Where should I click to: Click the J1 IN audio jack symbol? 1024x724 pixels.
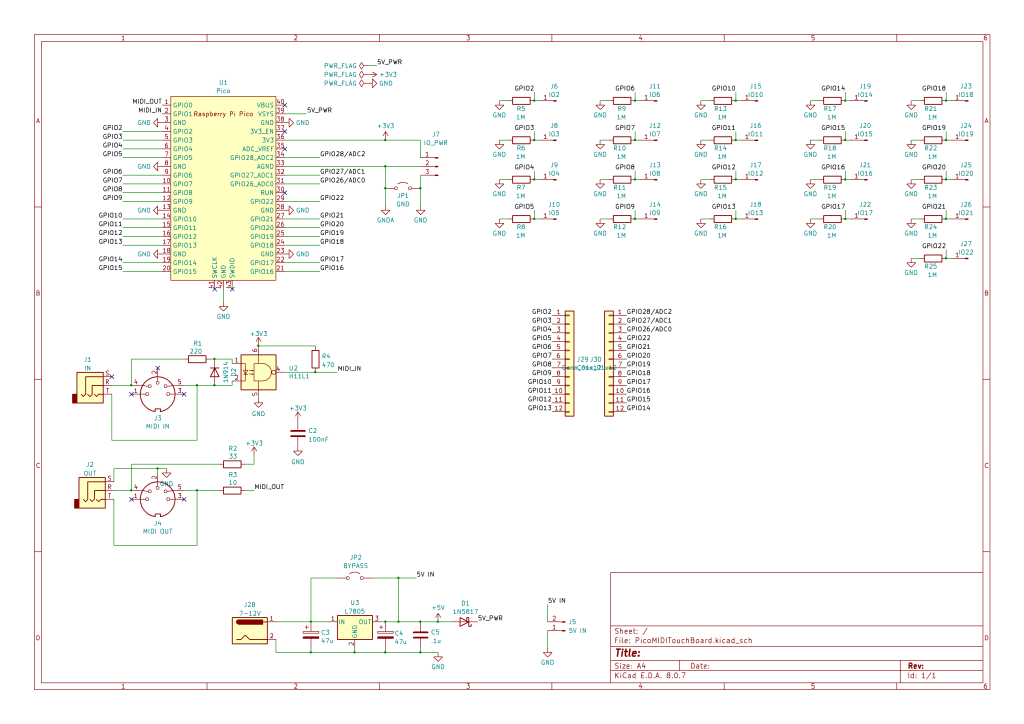coord(90,388)
